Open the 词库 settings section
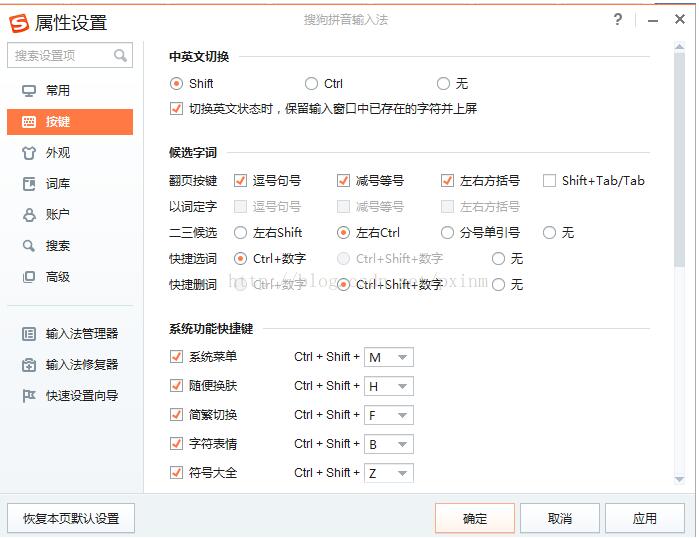699x538 pixels. 70,184
